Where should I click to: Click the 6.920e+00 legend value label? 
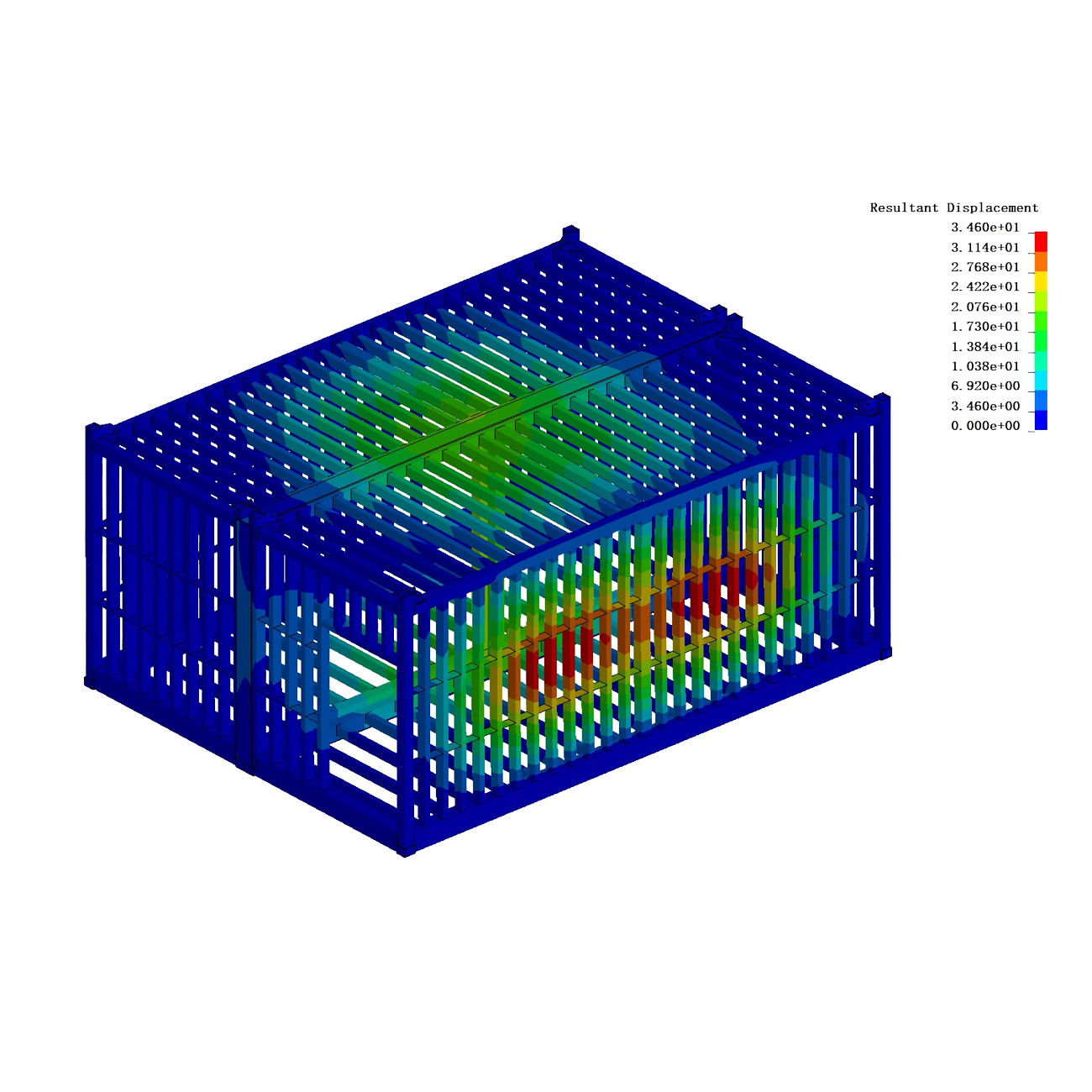[984, 386]
